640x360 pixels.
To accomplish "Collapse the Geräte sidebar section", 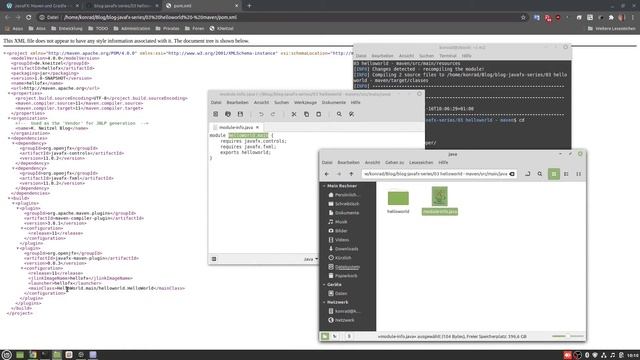I will 324,284.
